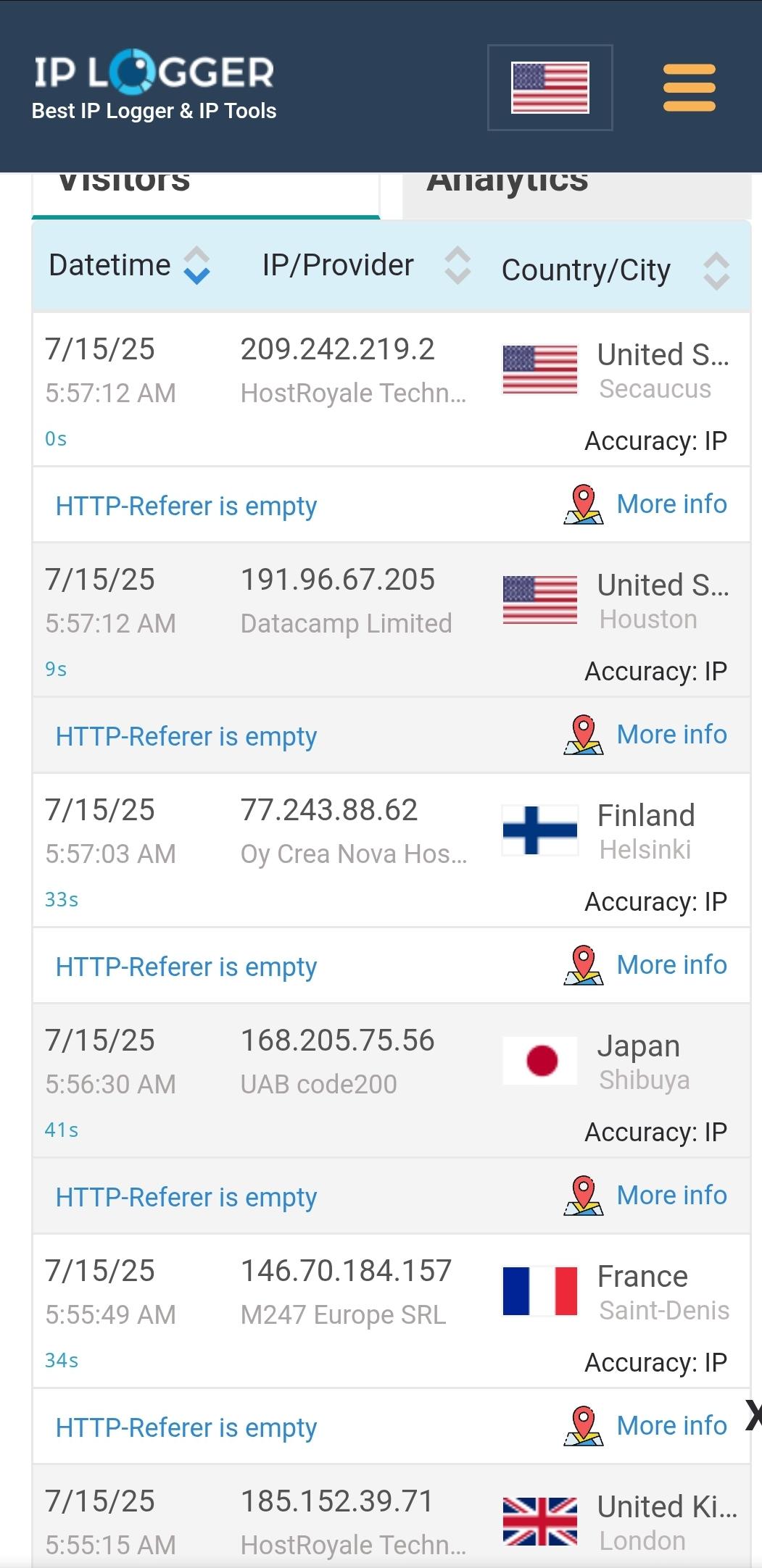Click map pin icon for Saint-Denis visitor
This screenshot has height=1568, width=762.
[583, 1427]
